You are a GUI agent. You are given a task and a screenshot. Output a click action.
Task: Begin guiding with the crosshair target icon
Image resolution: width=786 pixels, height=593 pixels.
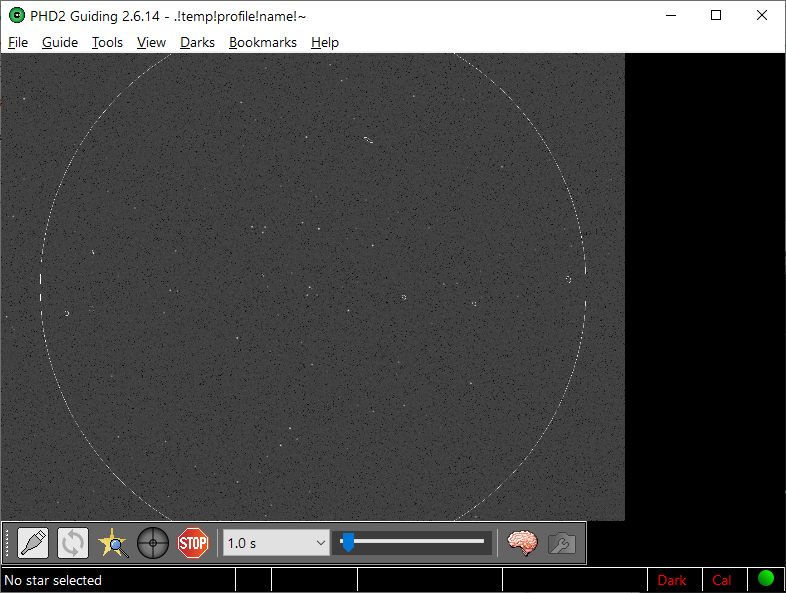(x=153, y=543)
